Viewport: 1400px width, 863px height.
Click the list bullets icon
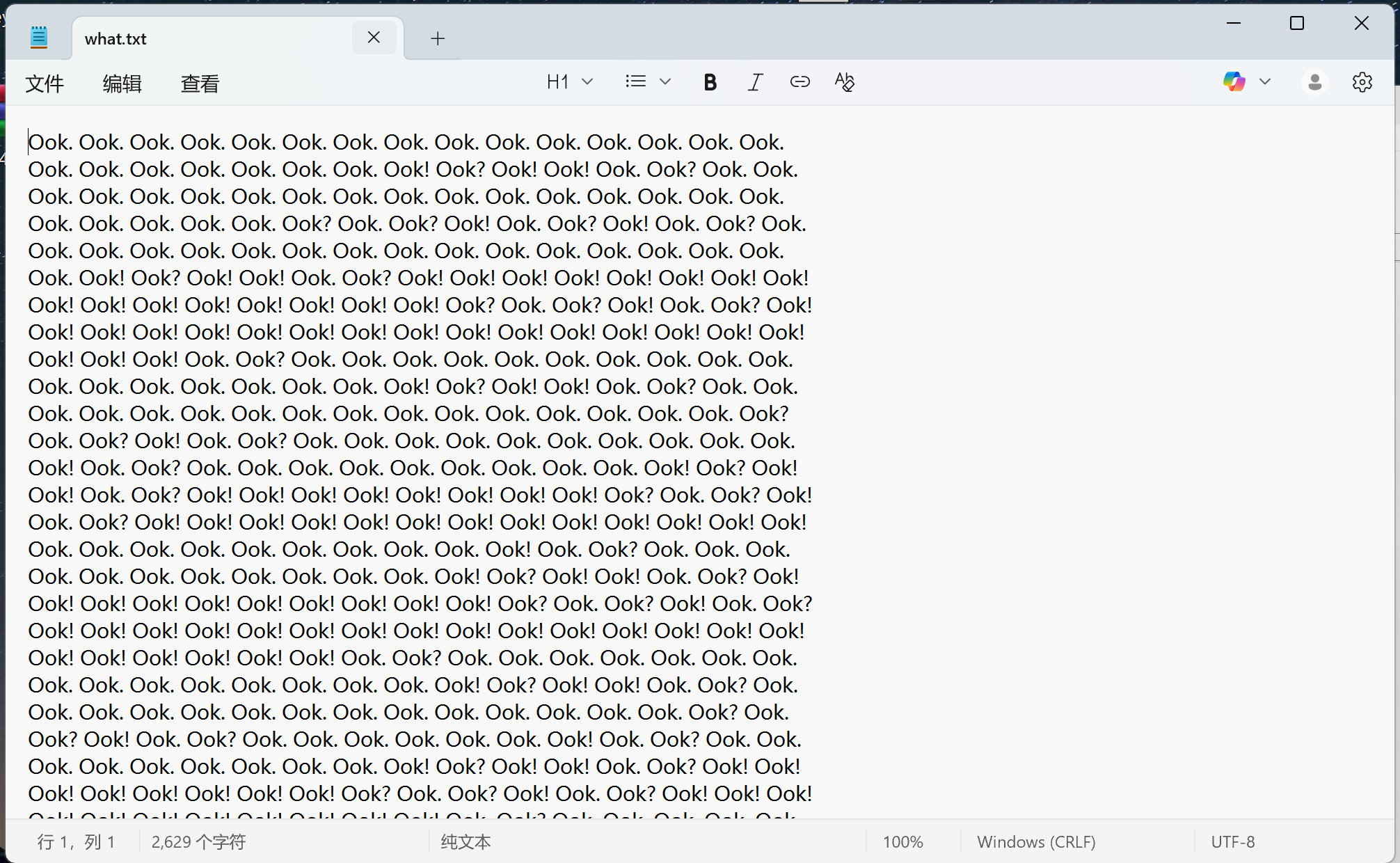[635, 81]
